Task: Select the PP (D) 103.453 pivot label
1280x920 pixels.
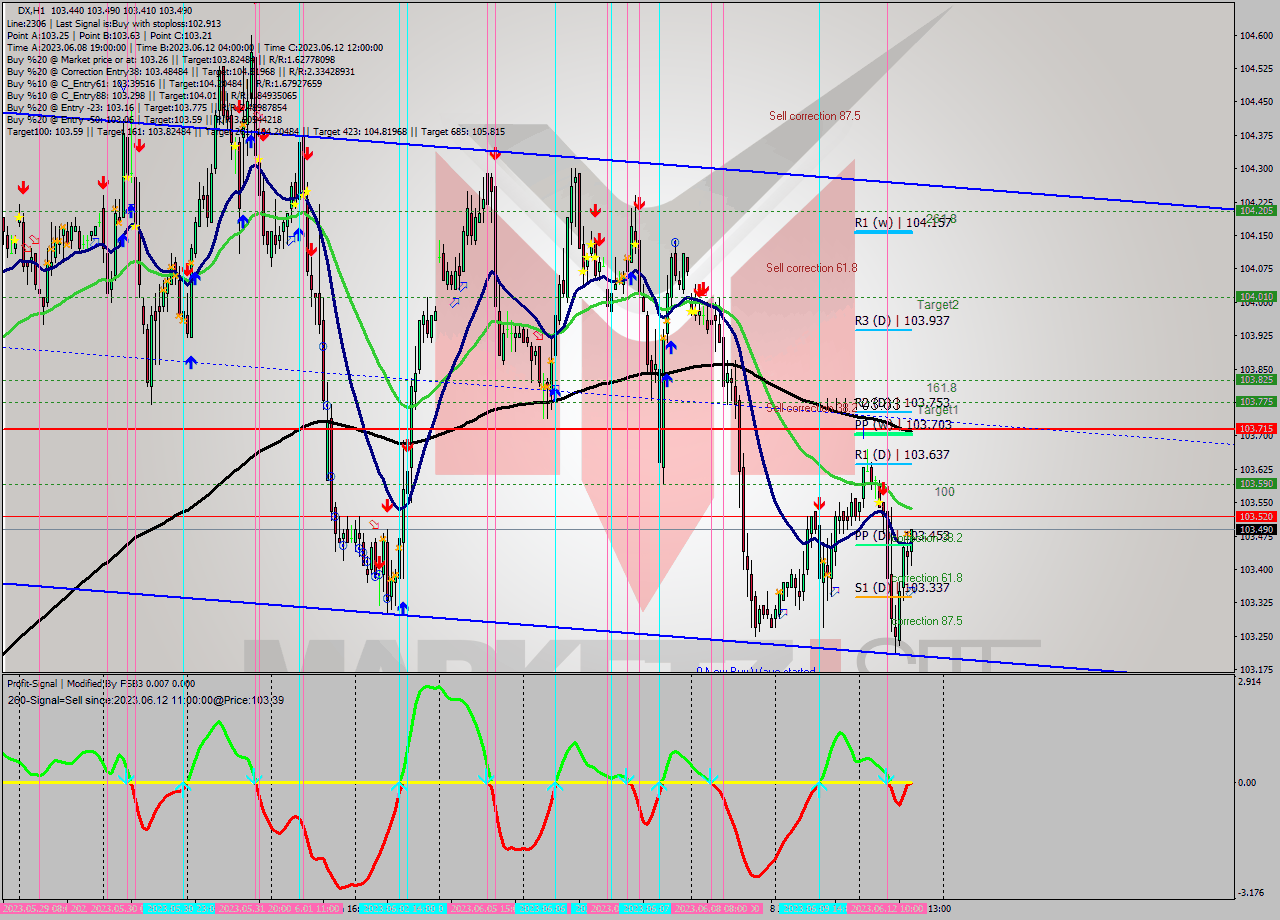Action: click(902, 536)
